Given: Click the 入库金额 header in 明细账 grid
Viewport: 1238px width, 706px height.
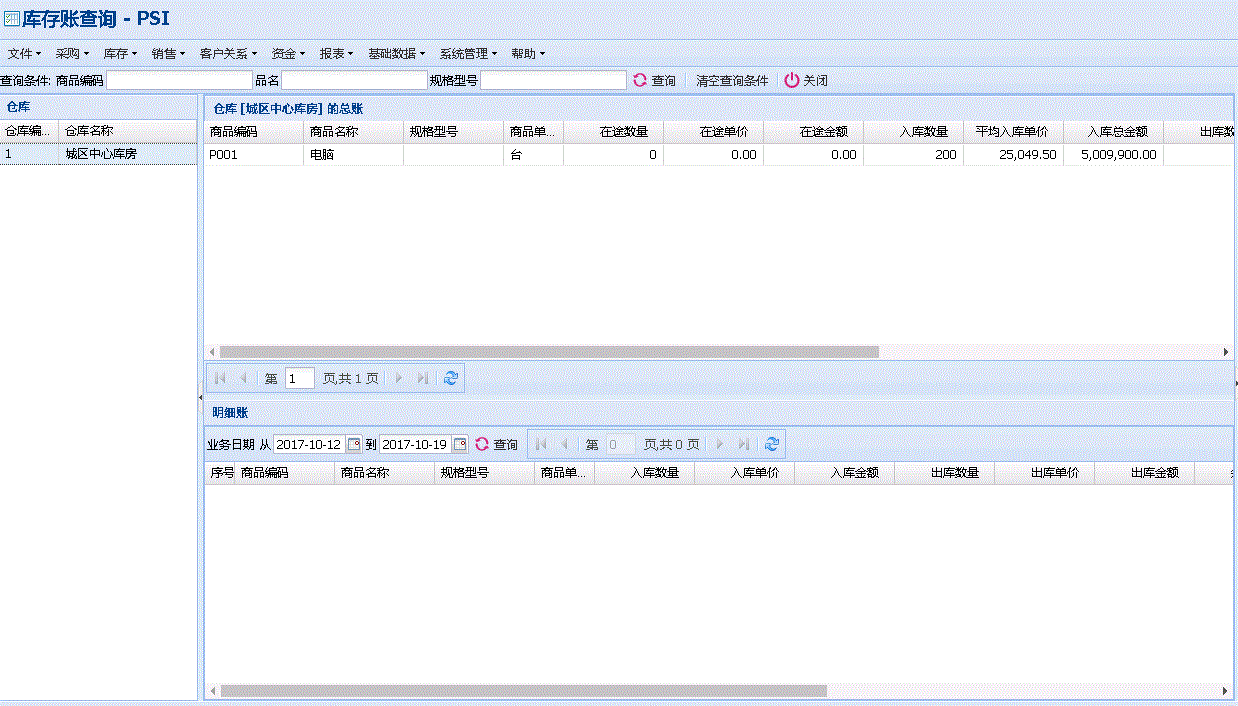Looking at the screenshot, I should coord(844,473).
